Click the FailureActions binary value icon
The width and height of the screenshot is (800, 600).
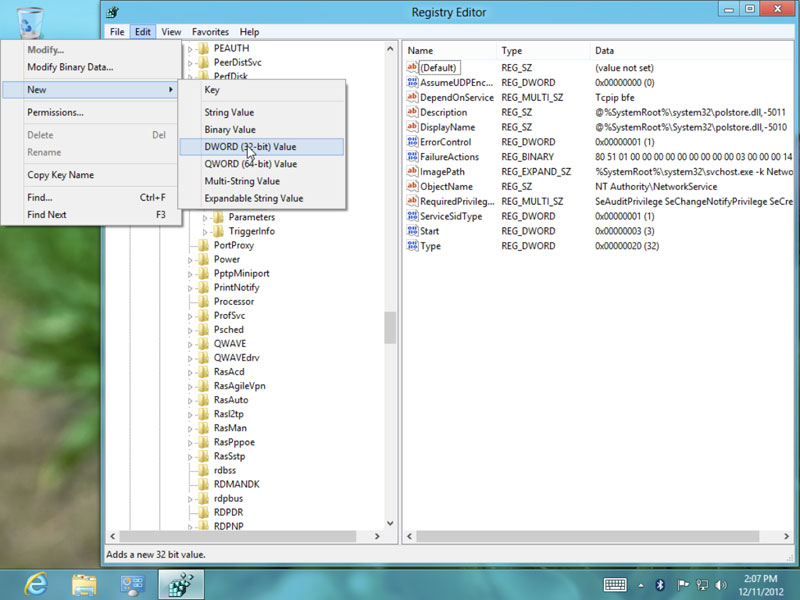[x=412, y=157]
